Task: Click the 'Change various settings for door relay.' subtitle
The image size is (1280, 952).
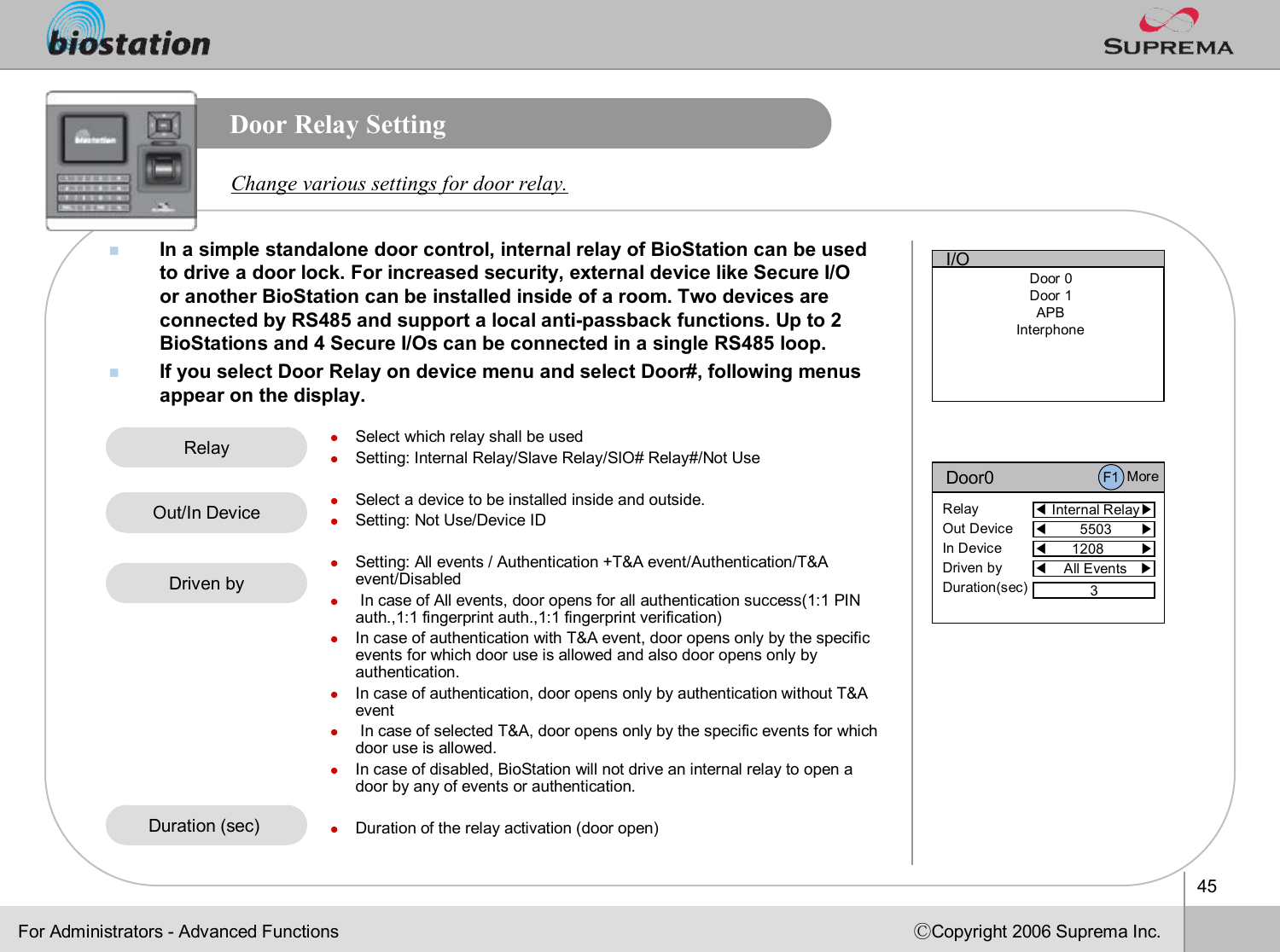Action: [x=399, y=183]
